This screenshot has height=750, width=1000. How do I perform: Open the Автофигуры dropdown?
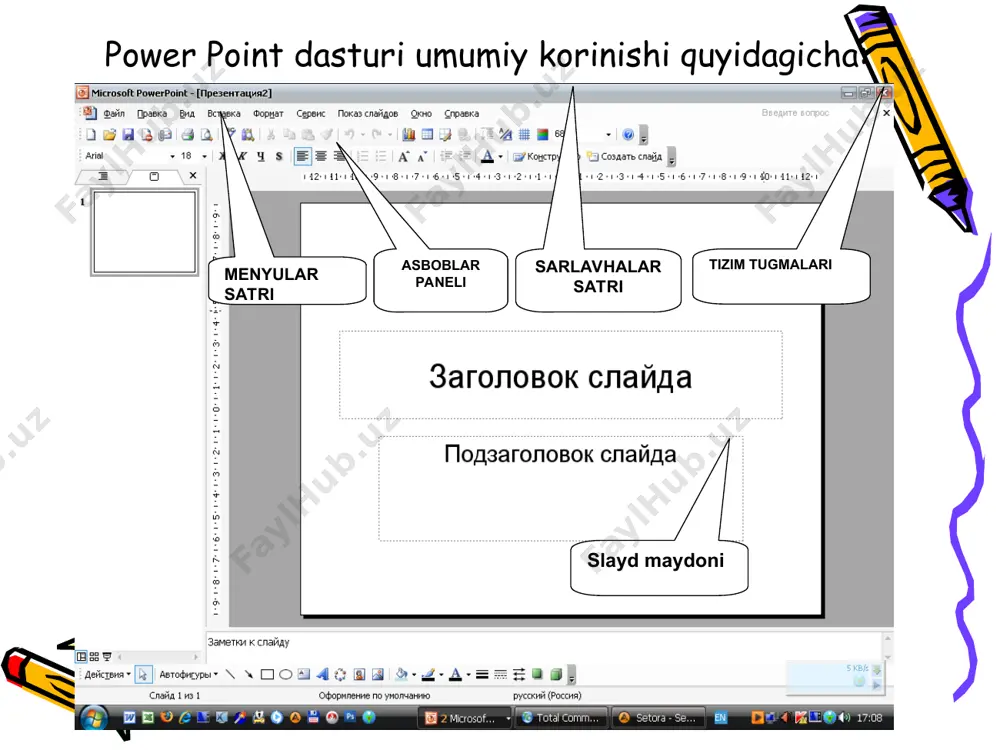point(188,674)
